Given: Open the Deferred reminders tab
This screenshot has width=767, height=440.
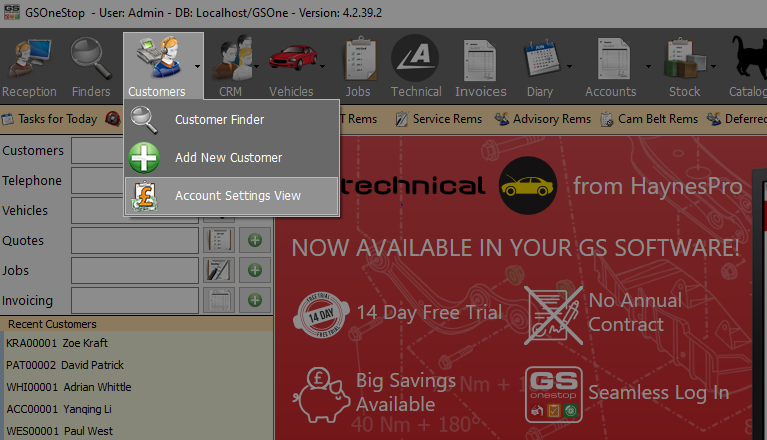Looking at the screenshot, I should pyautogui.click(x=737, y=119).
